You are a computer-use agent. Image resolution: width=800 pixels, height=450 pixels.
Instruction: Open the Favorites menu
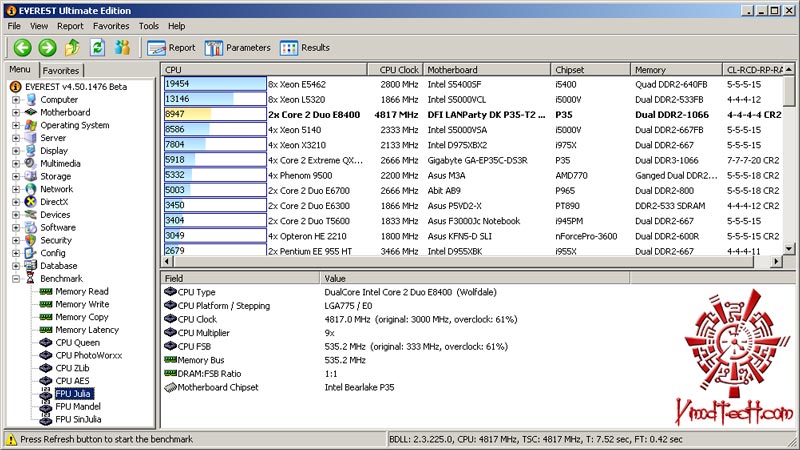(x=111, y=26)
